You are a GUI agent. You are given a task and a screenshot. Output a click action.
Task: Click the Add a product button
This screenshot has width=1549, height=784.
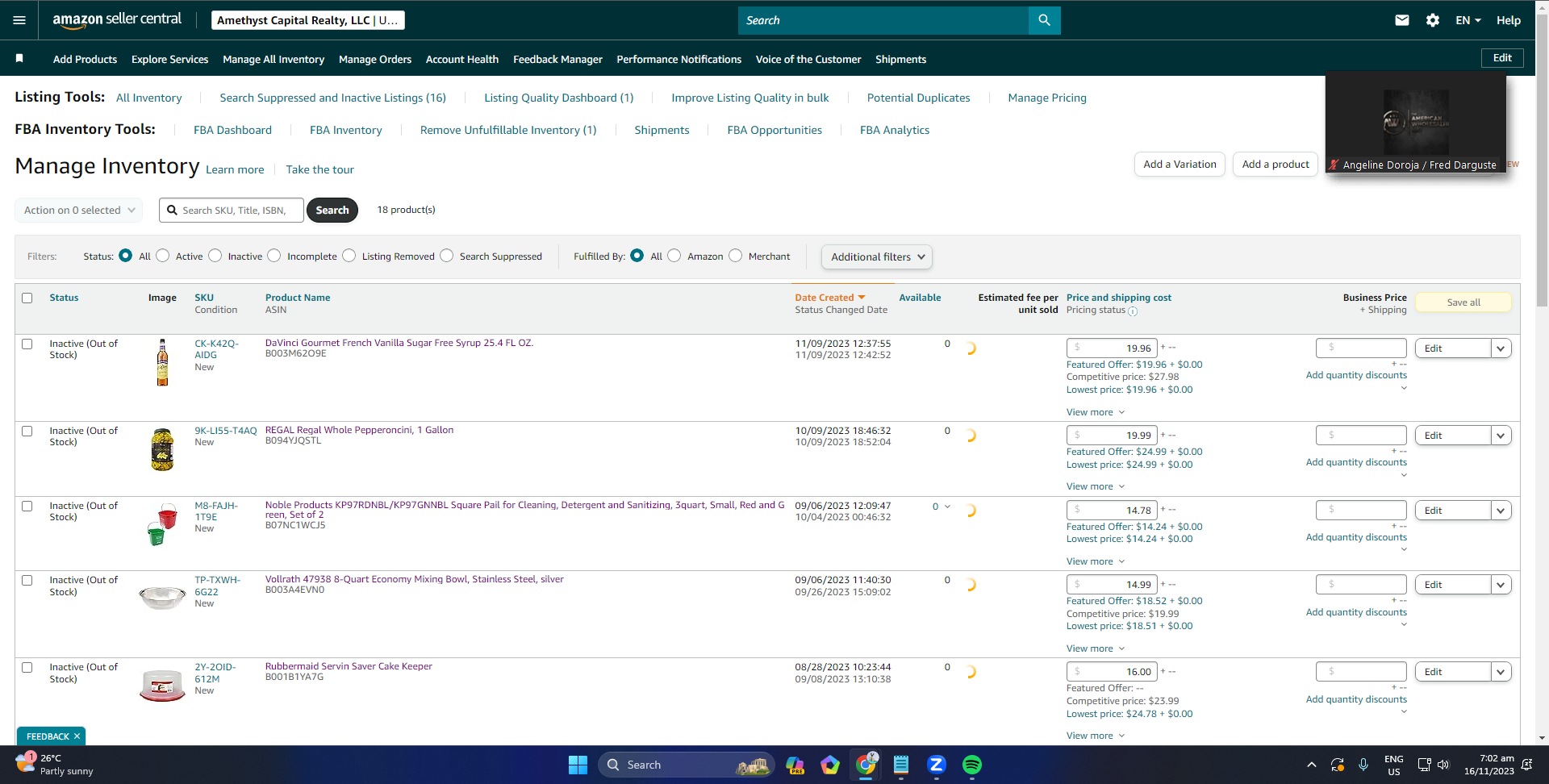1276,164
